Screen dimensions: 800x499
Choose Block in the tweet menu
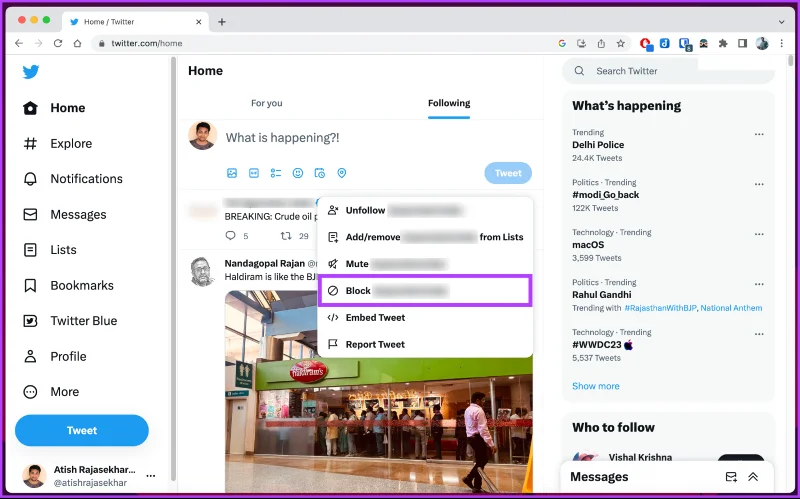tap(425, 291)
